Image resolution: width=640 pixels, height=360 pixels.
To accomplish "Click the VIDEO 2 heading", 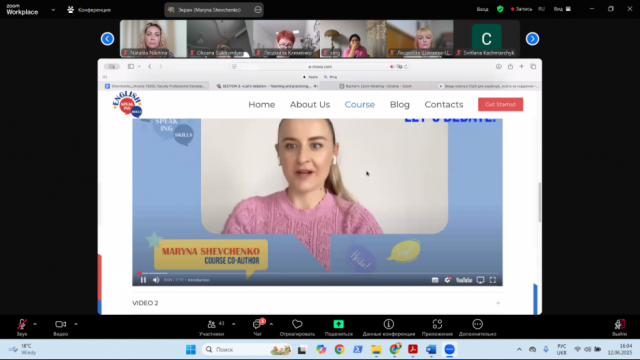I will 145,303.
